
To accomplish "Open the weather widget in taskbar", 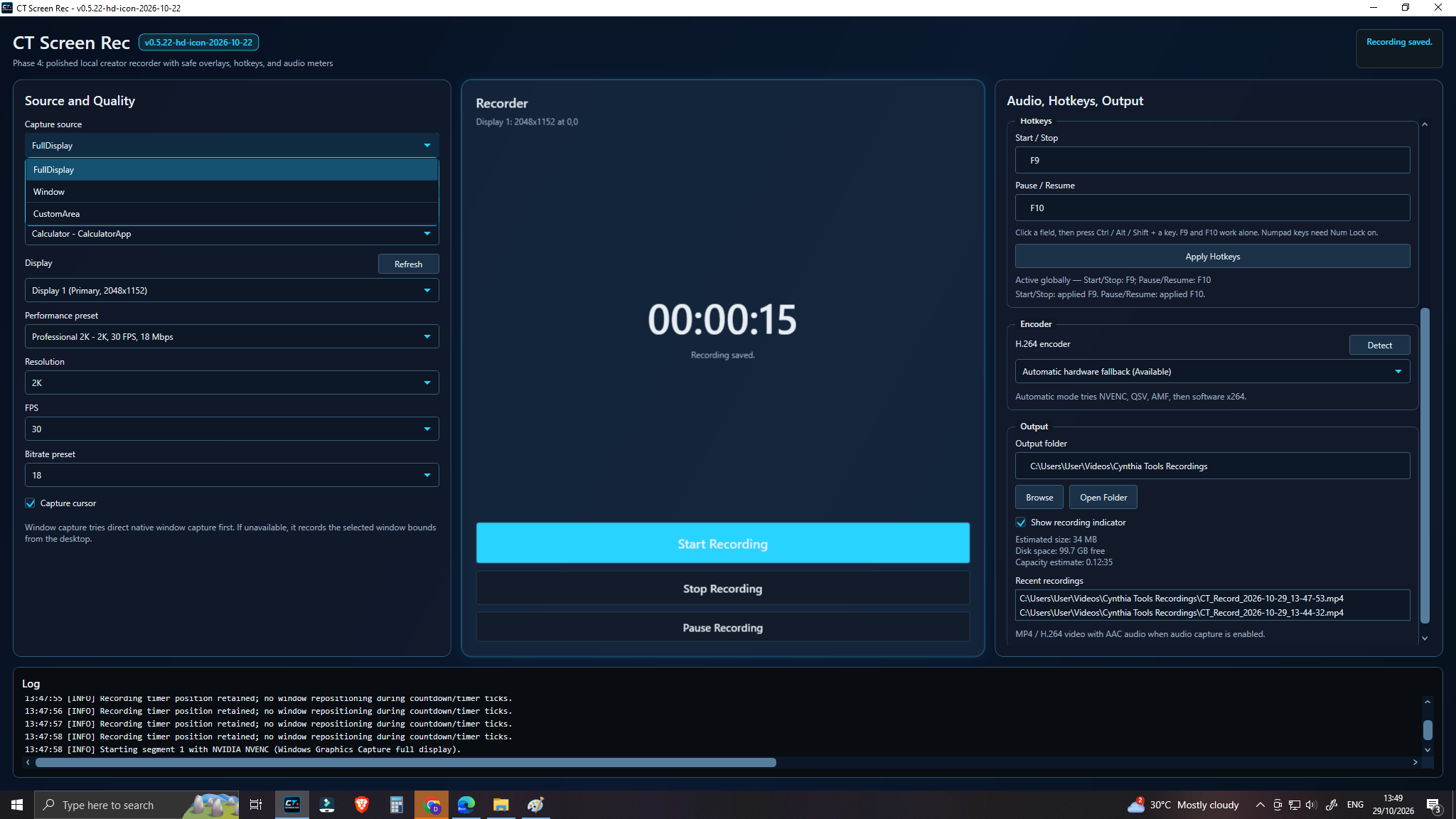I will pos(1183,805).
